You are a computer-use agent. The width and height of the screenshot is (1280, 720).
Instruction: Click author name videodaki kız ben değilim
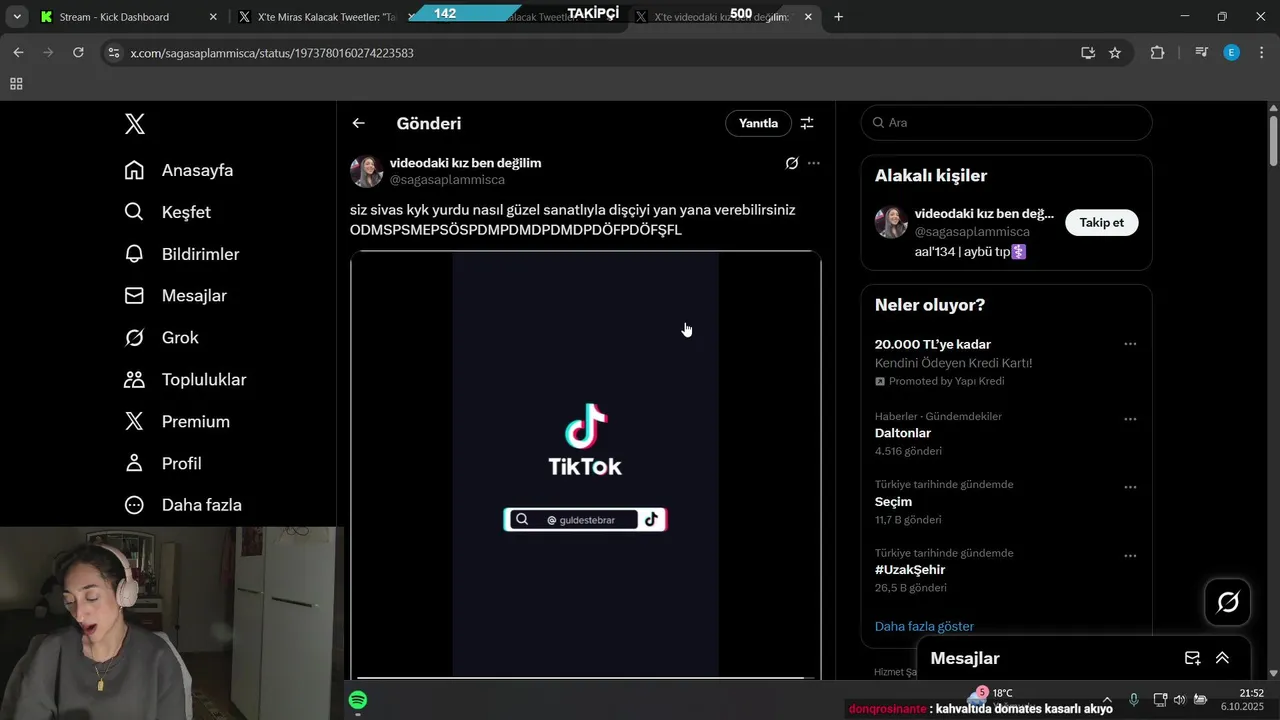465,163
